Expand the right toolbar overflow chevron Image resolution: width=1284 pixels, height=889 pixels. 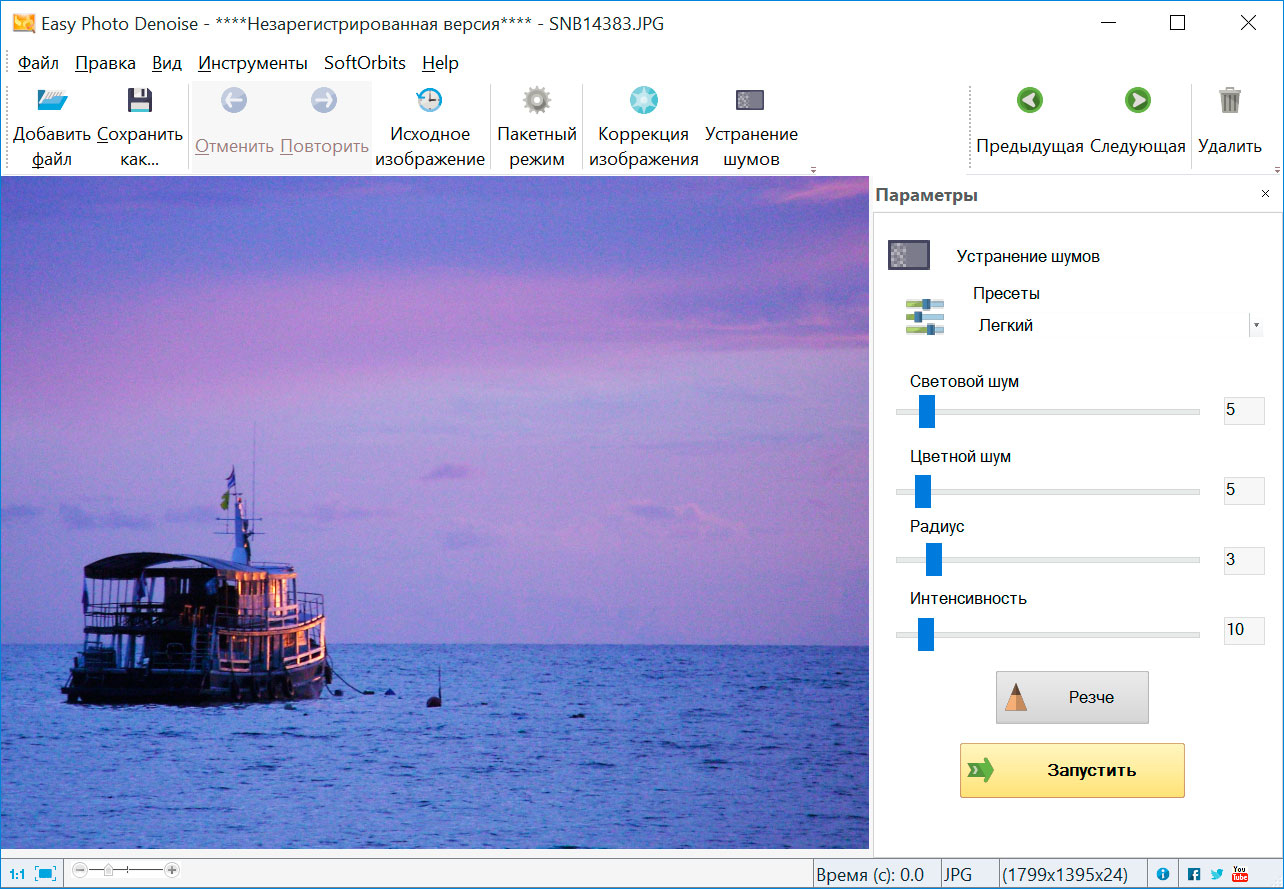[x=1275, y=168]
